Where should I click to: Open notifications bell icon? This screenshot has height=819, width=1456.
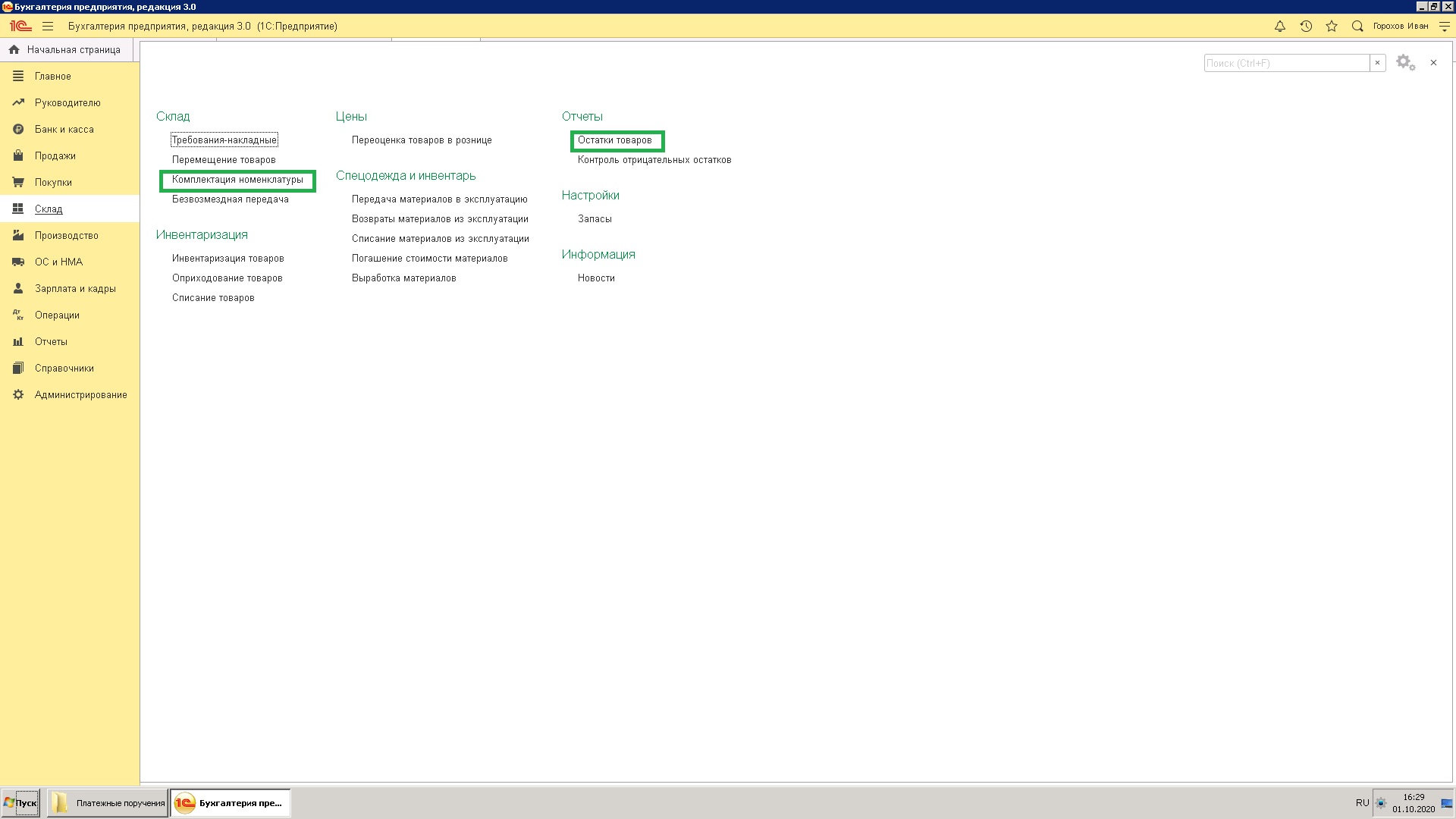click(1280, 26)
